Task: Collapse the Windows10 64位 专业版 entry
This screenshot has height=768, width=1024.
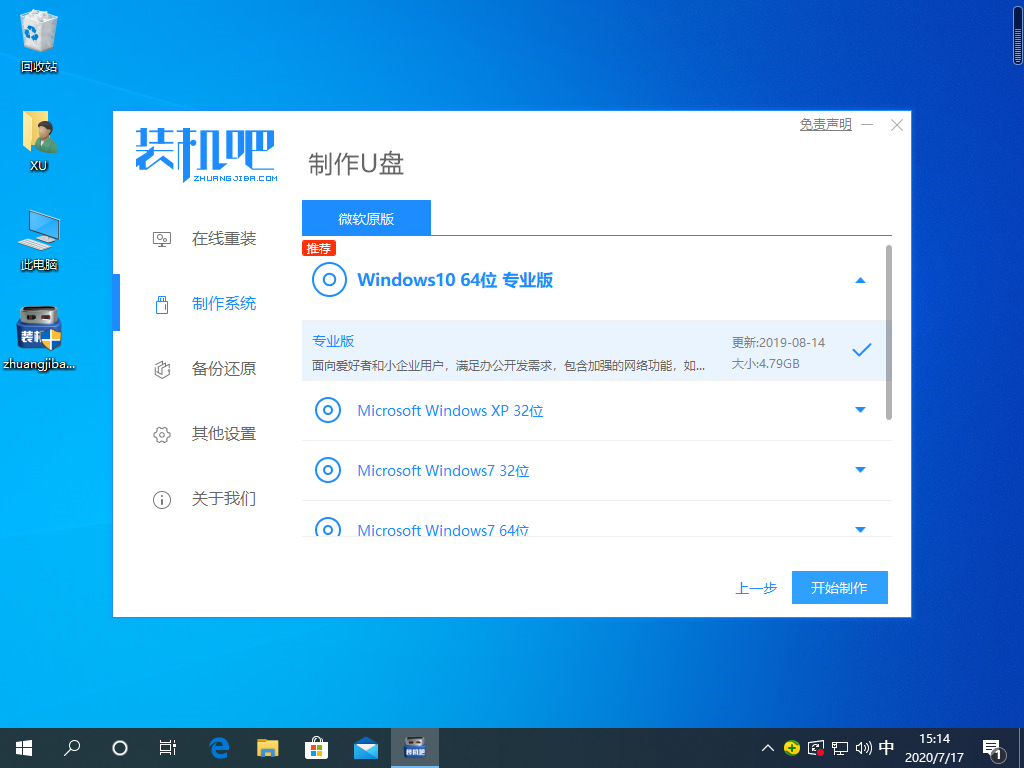Action: point(861,279)
